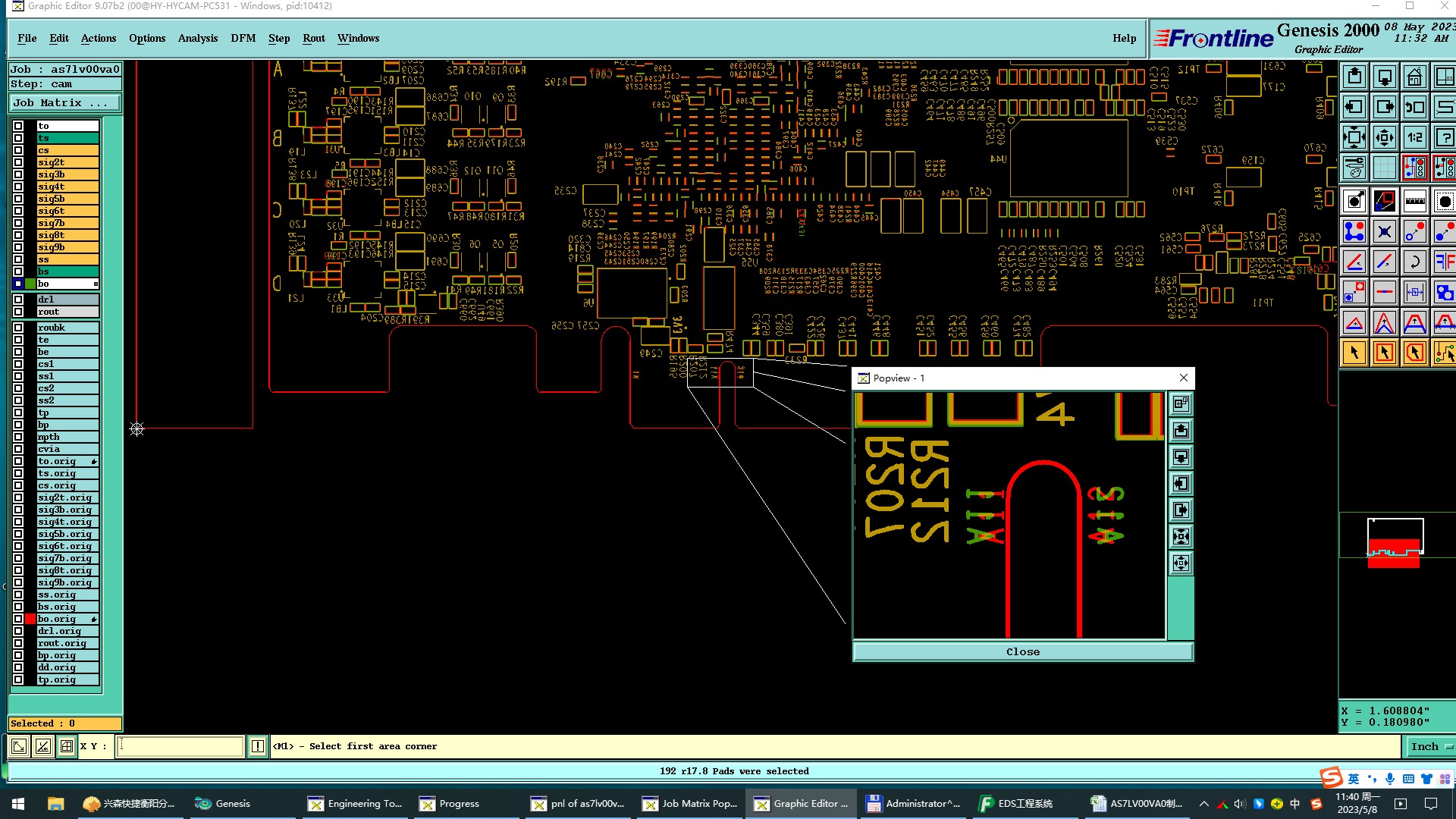
Task: Open the Inch units dropdown
Action: pyautogui.click(x=1429, y=747)
